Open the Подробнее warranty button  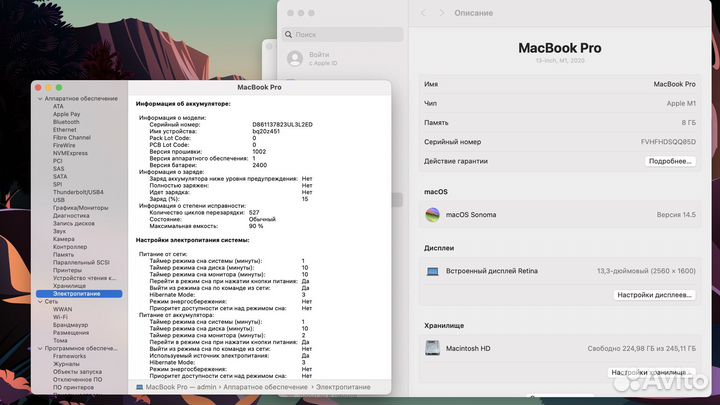[670, 161]
